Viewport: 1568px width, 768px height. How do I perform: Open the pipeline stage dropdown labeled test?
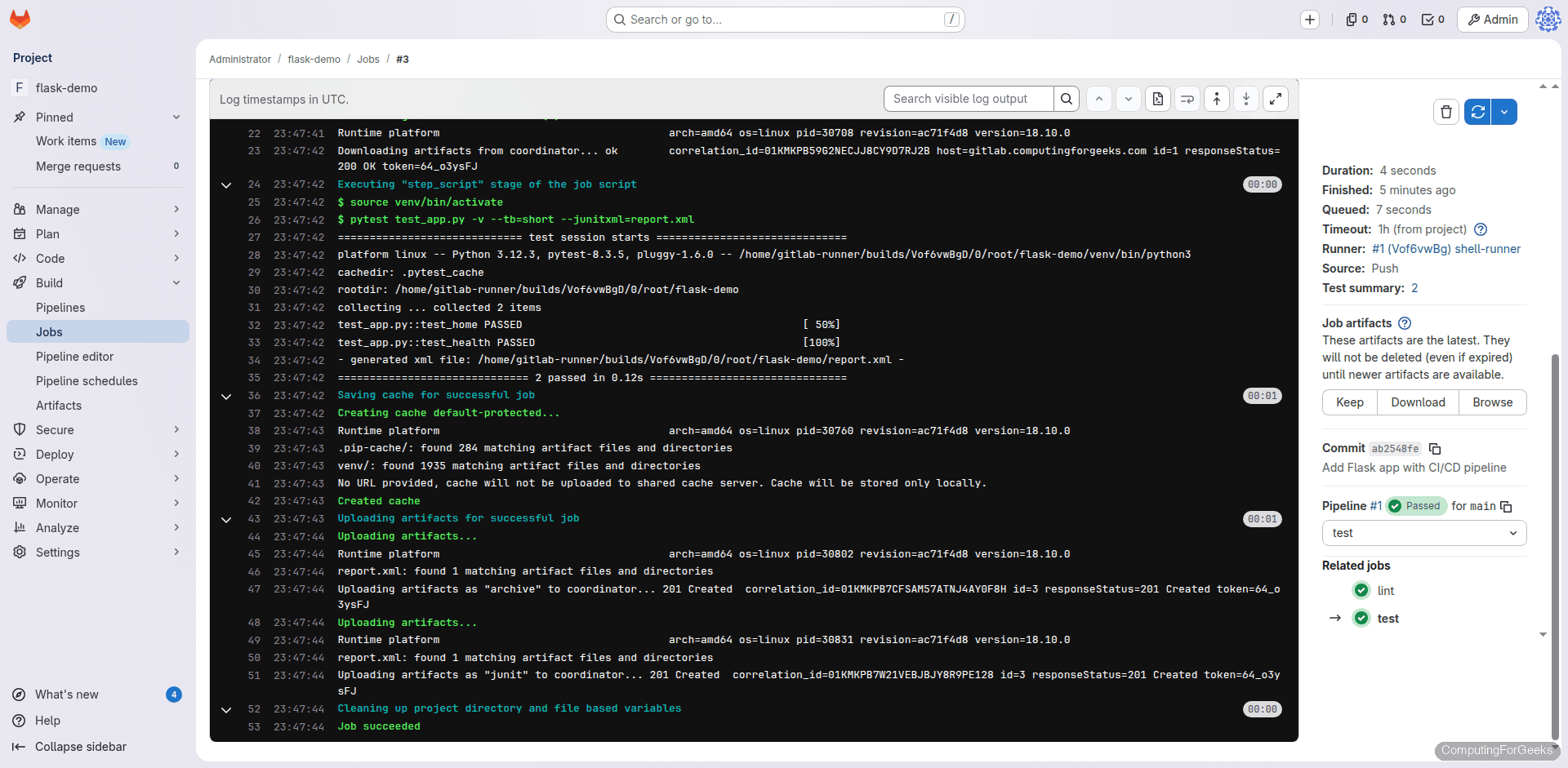tap(1423, 533)
